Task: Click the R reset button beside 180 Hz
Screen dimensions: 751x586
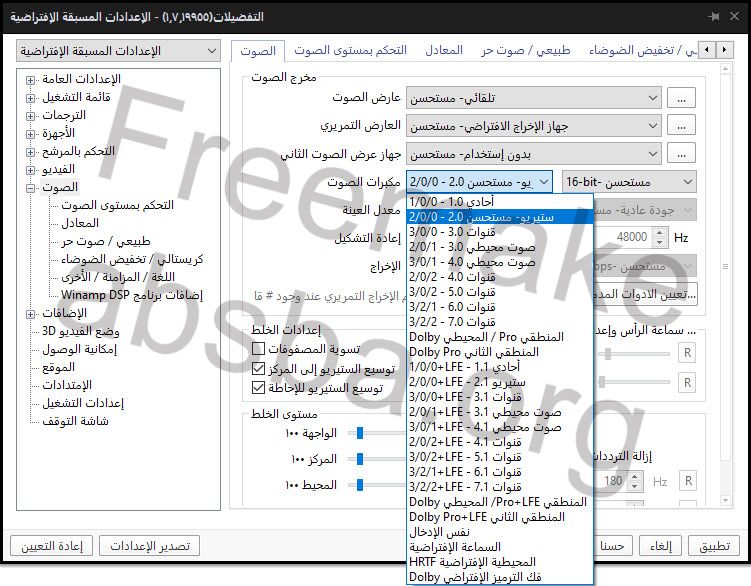Action: [x=688, y=481]
